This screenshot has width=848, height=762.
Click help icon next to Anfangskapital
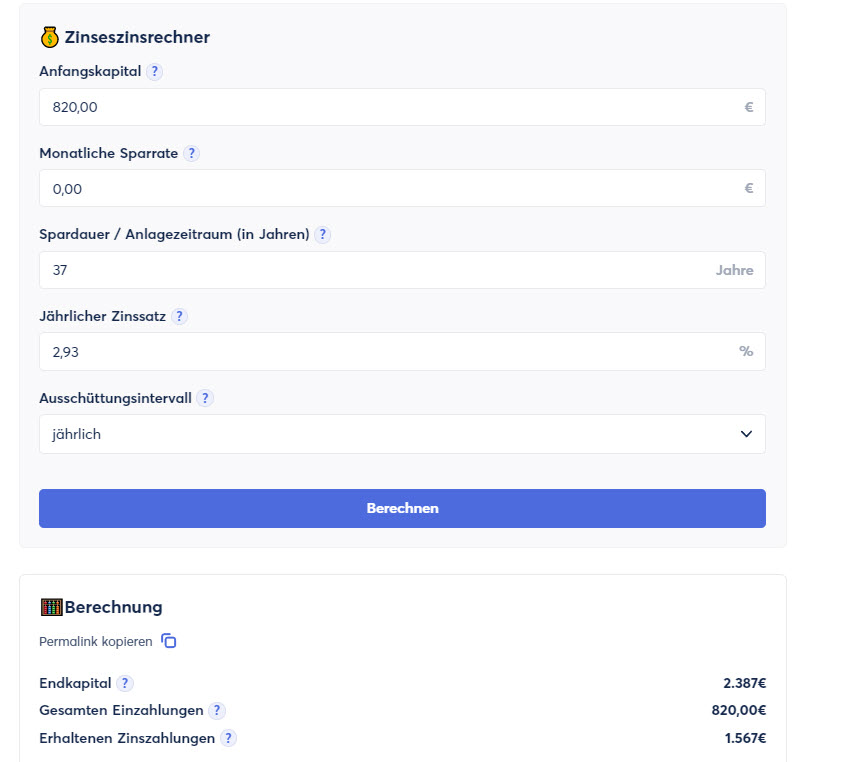coord(154,72)
